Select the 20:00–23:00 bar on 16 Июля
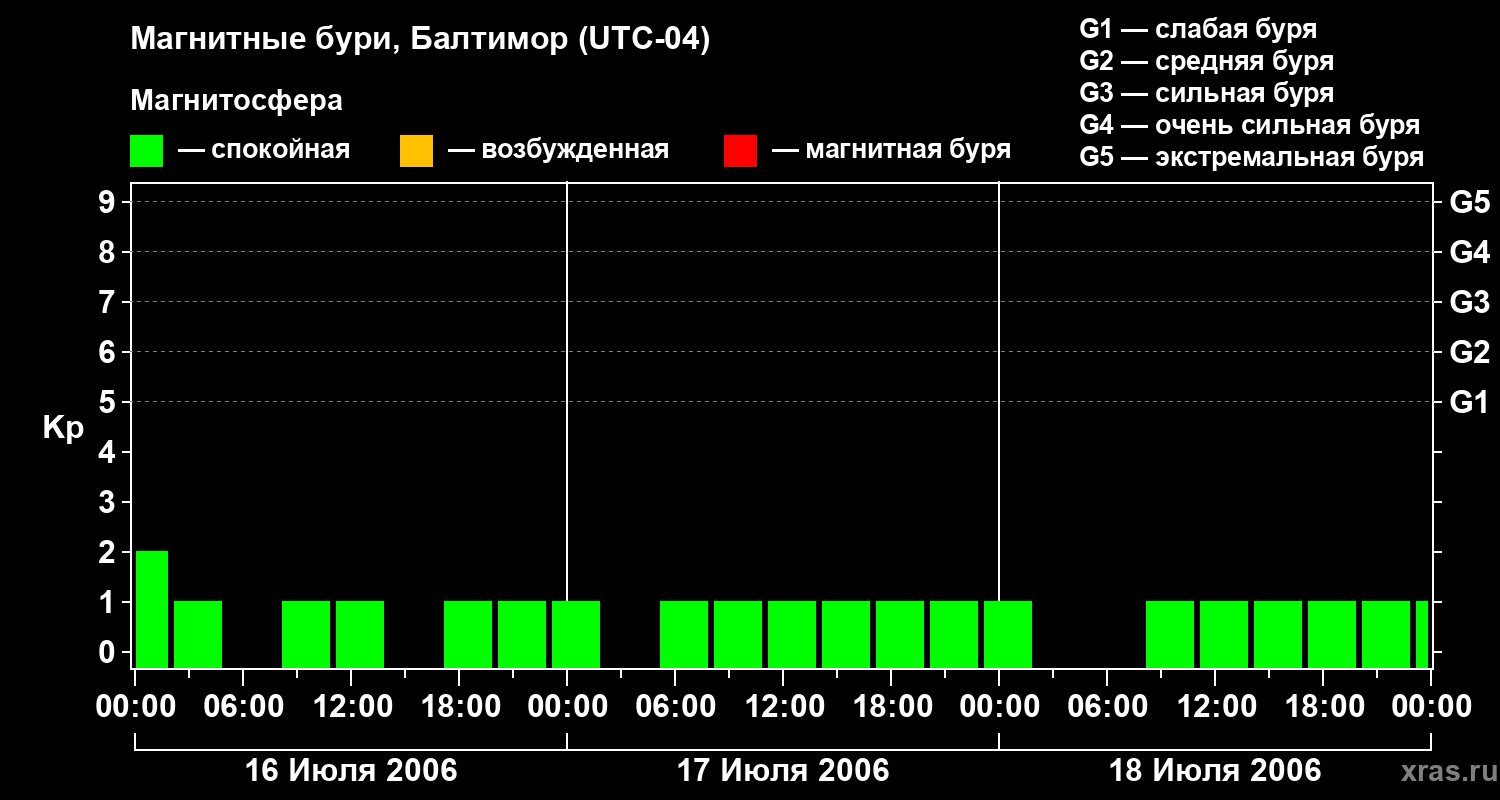This screenshot has width=1500, height=800. pyautogui.click(x=522, y=634)
